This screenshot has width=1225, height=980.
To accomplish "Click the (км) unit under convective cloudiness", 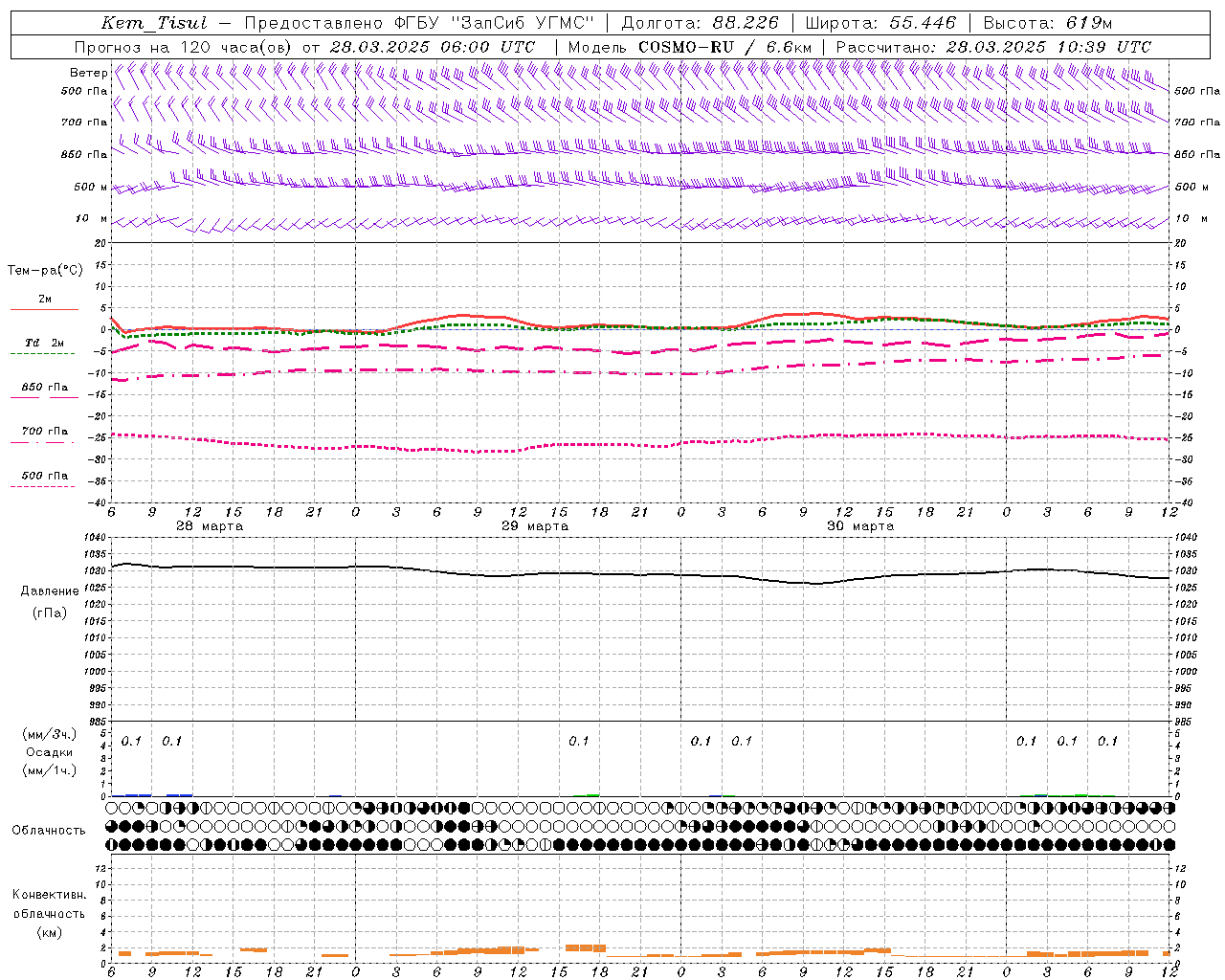I will [x=50, y=932].
